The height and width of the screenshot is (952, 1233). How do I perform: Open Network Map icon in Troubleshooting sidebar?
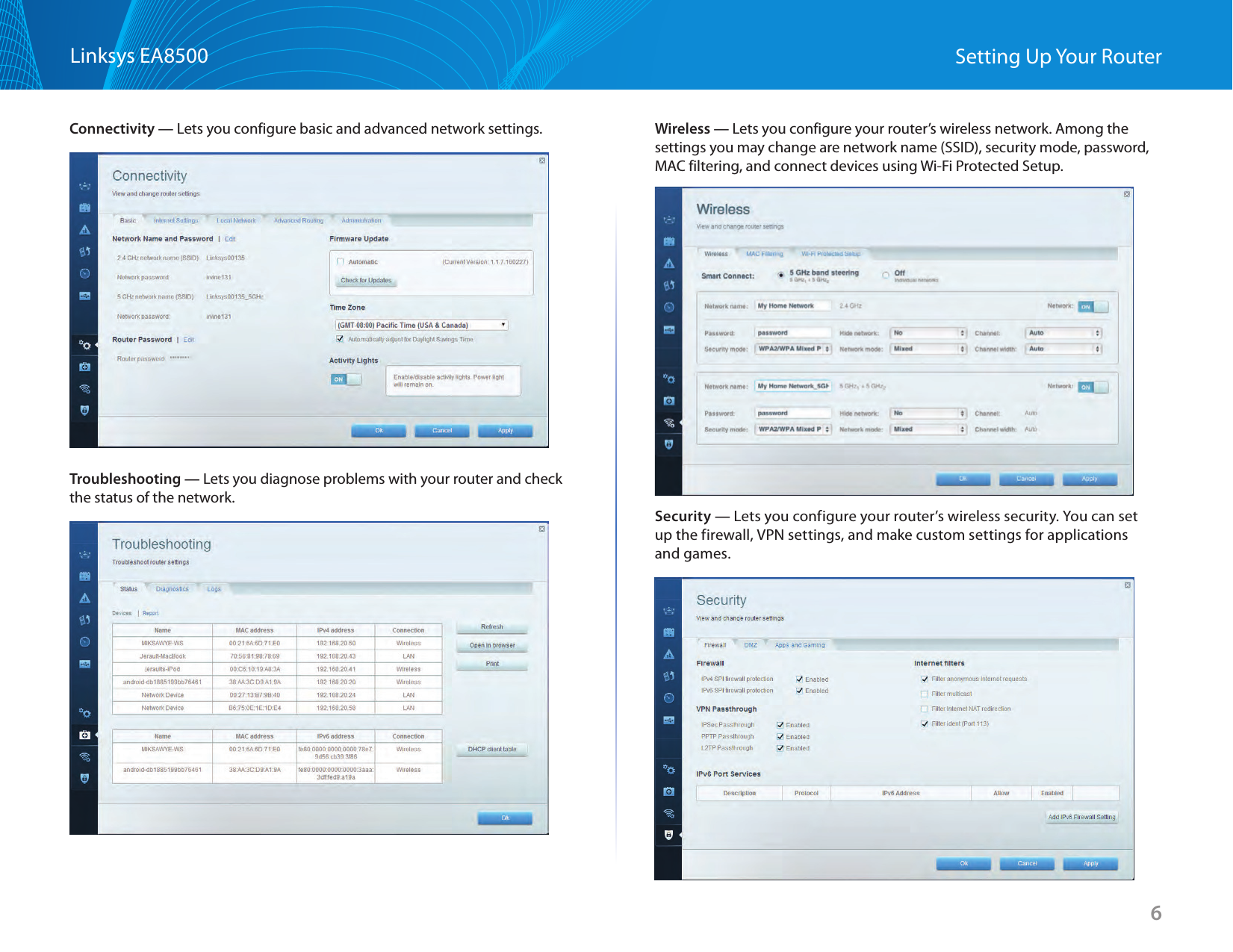[85, 555]
